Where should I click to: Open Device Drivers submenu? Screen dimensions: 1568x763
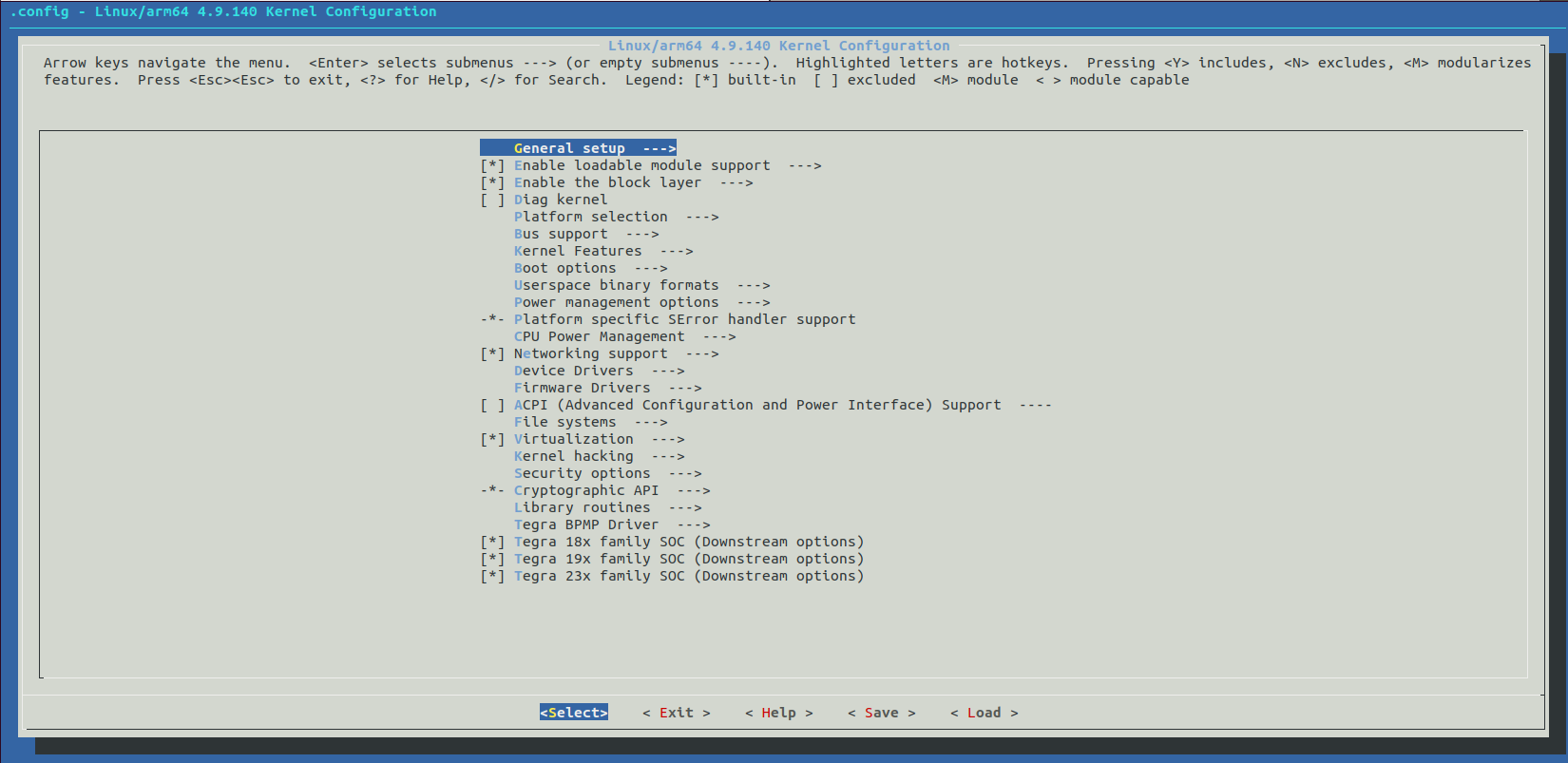tap(599, 371)
